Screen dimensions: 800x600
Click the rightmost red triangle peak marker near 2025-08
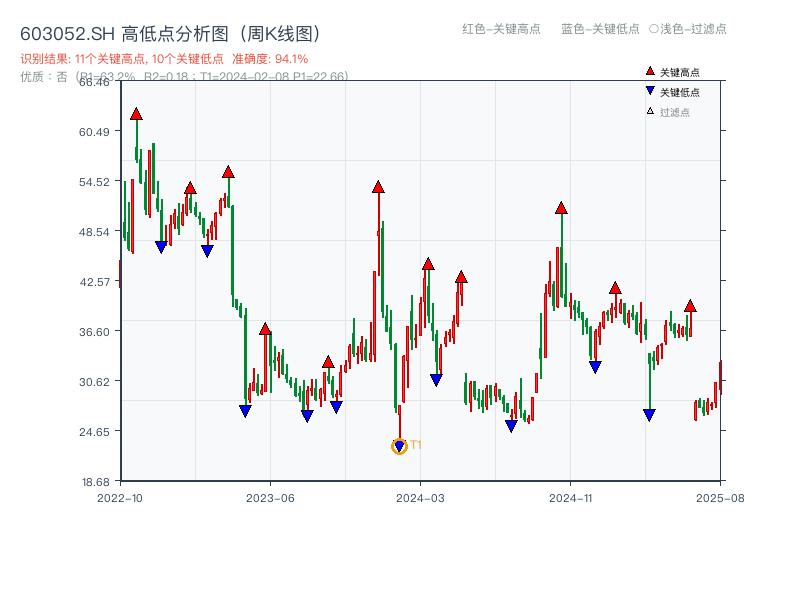(x=690, y=307)
